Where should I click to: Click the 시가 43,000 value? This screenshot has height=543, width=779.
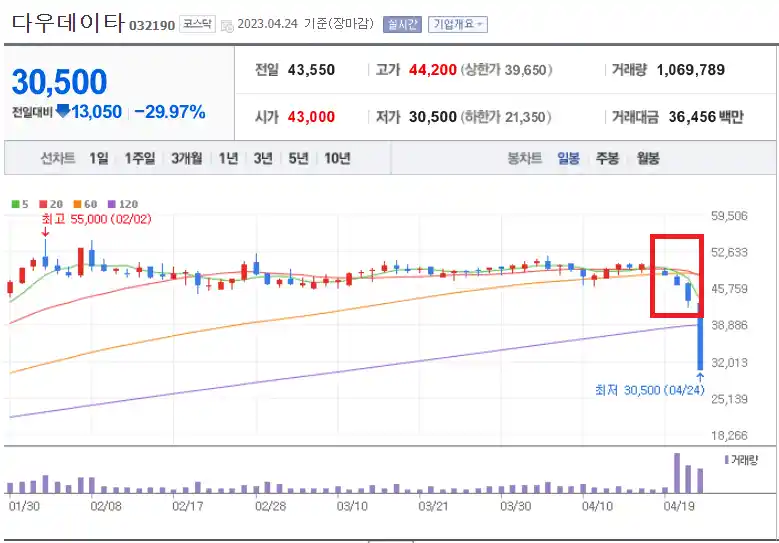tap(311, 117)
